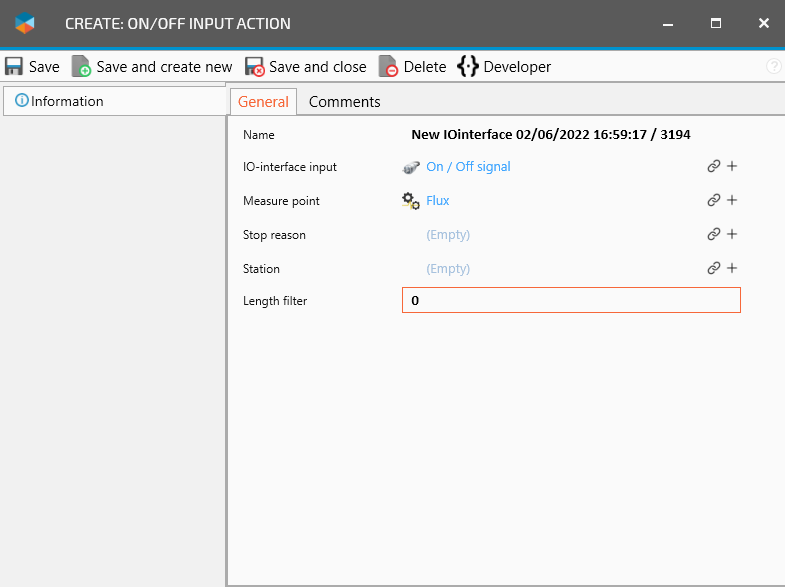Viewport: 785px width, 587px height.
Task: Select the General tab
Action: tap(263, 102)
